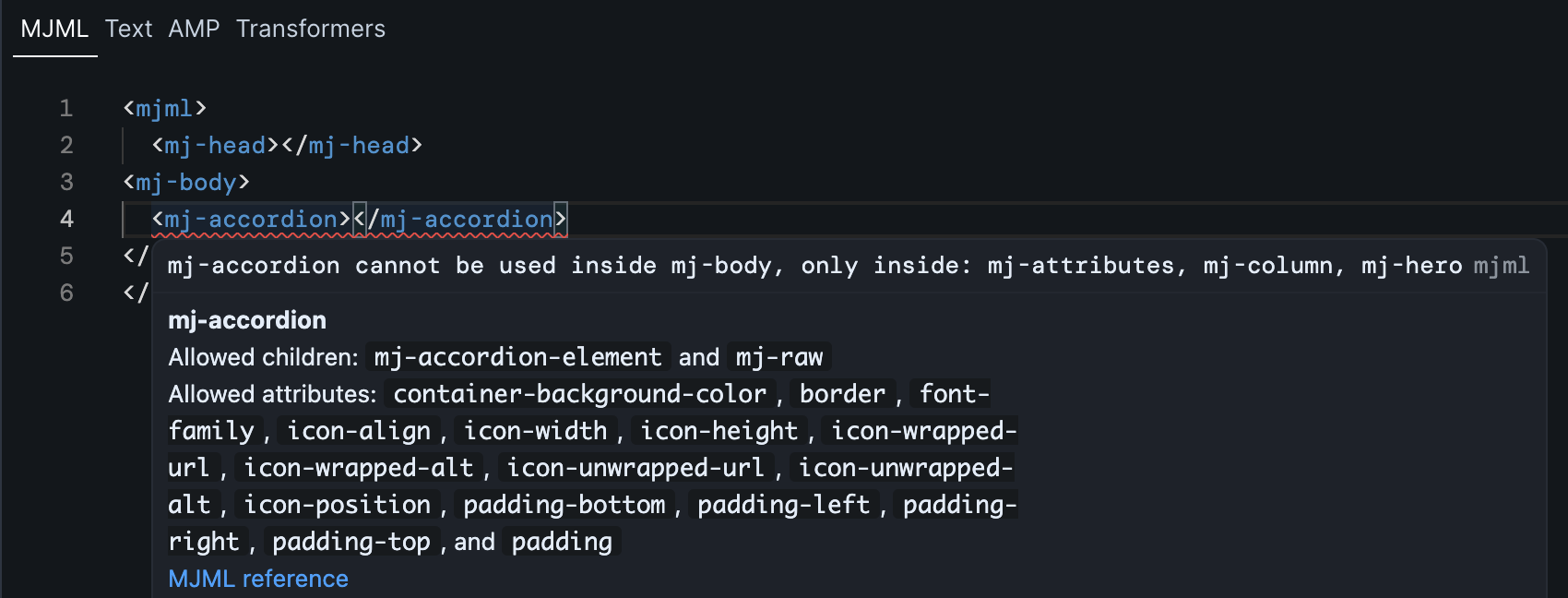Screen dimensions: 1568x598
Task: Click the padding-bottom attribute in tooltip
Action: click(x=564, y=505)
